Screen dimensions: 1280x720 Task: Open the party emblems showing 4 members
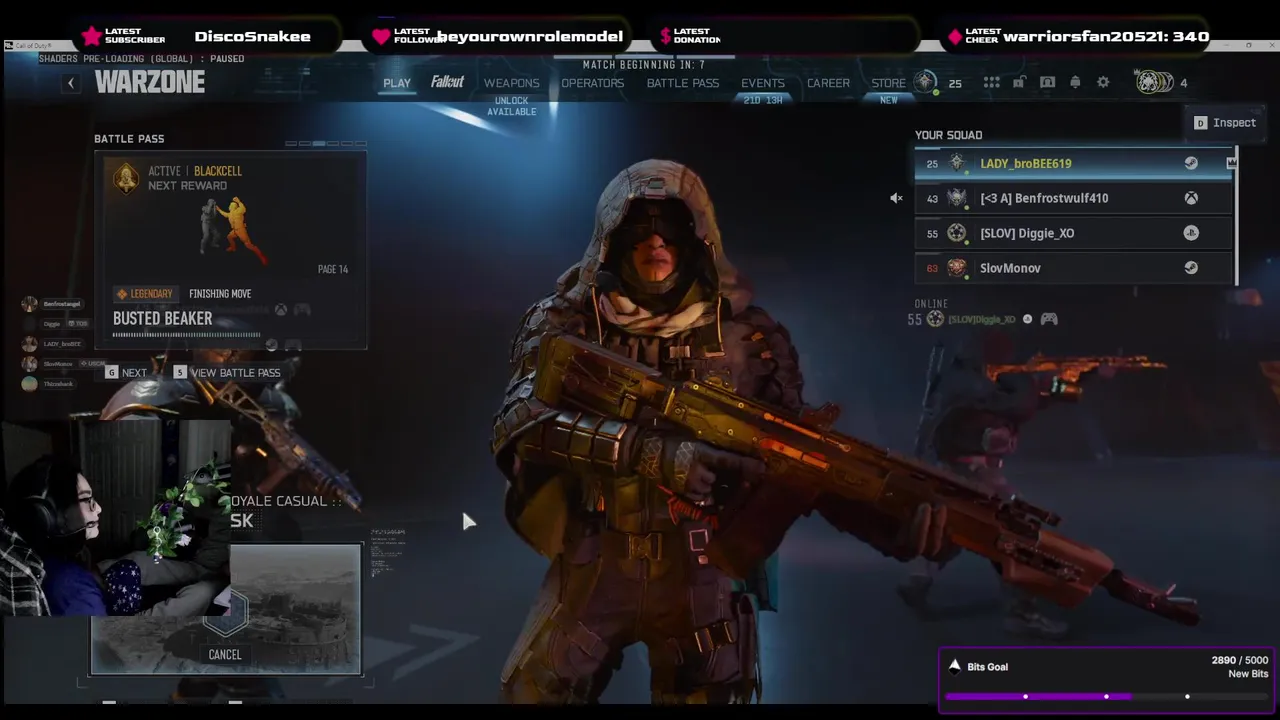(x=1154, y=83)
